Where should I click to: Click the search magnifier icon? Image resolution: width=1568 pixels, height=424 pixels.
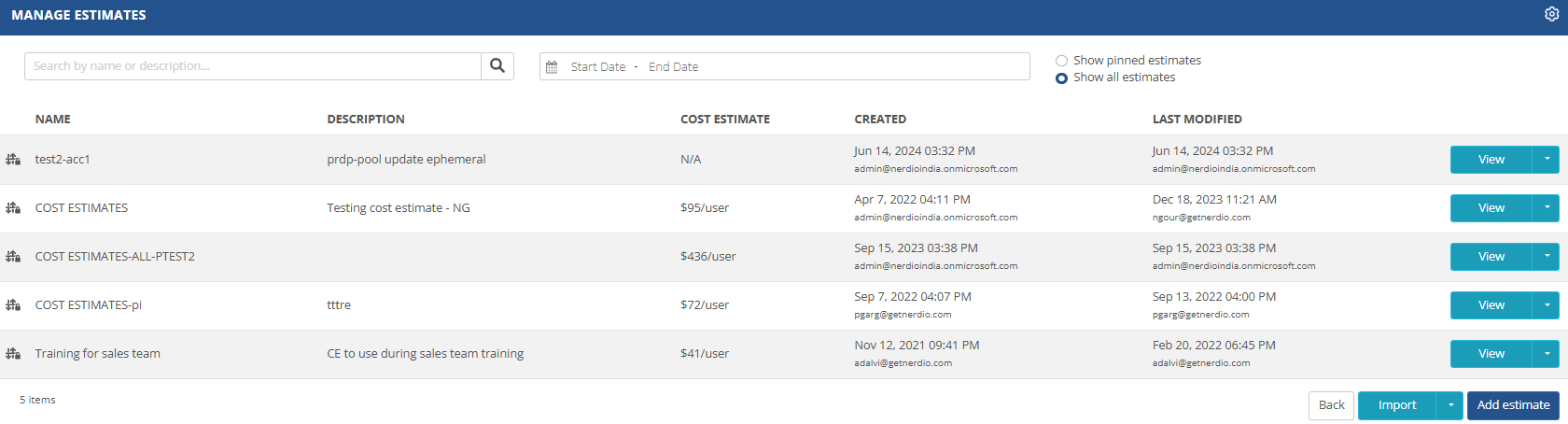click(x=497, y=65)
